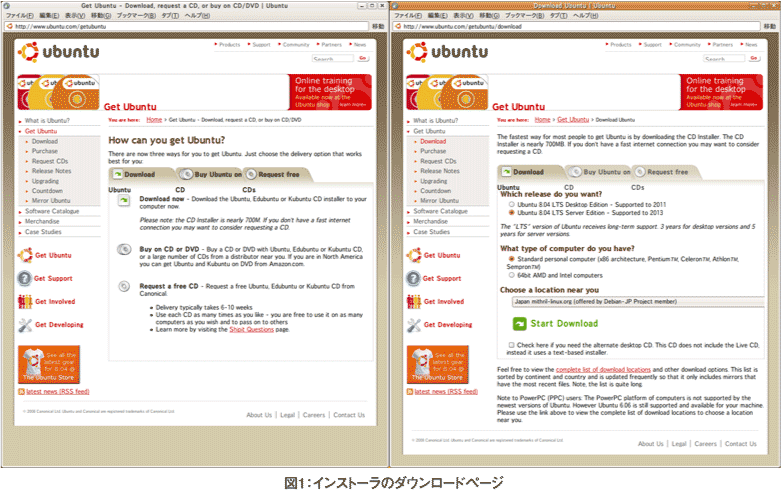
Task: Click Online training banner in right window
Action: click(x=721, y=93)
